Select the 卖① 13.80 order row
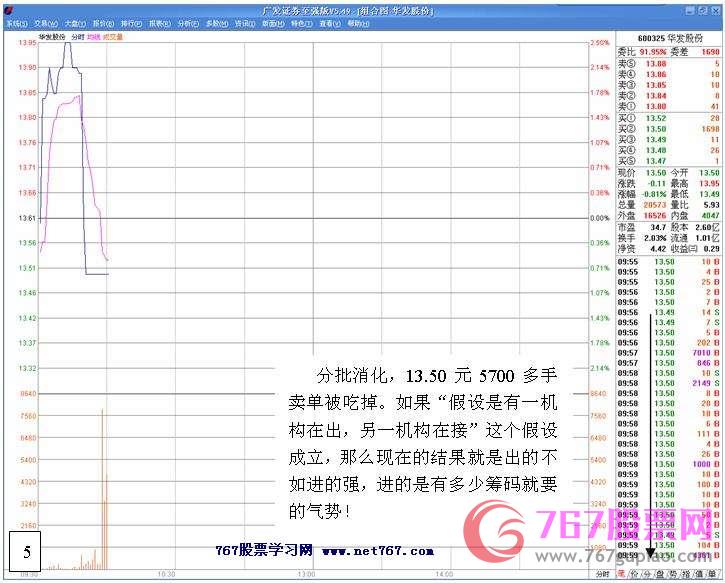Viewport: 725px width, 583px height. 669,106
